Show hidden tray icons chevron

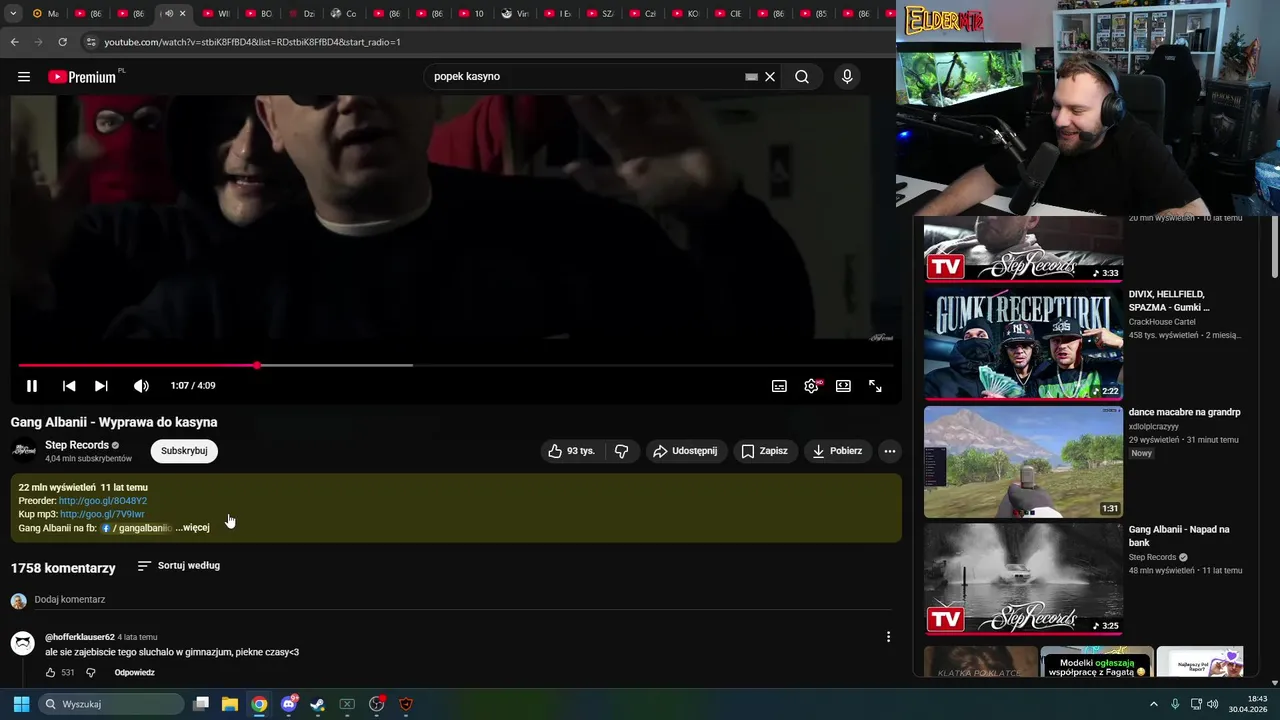[1153, 704]
